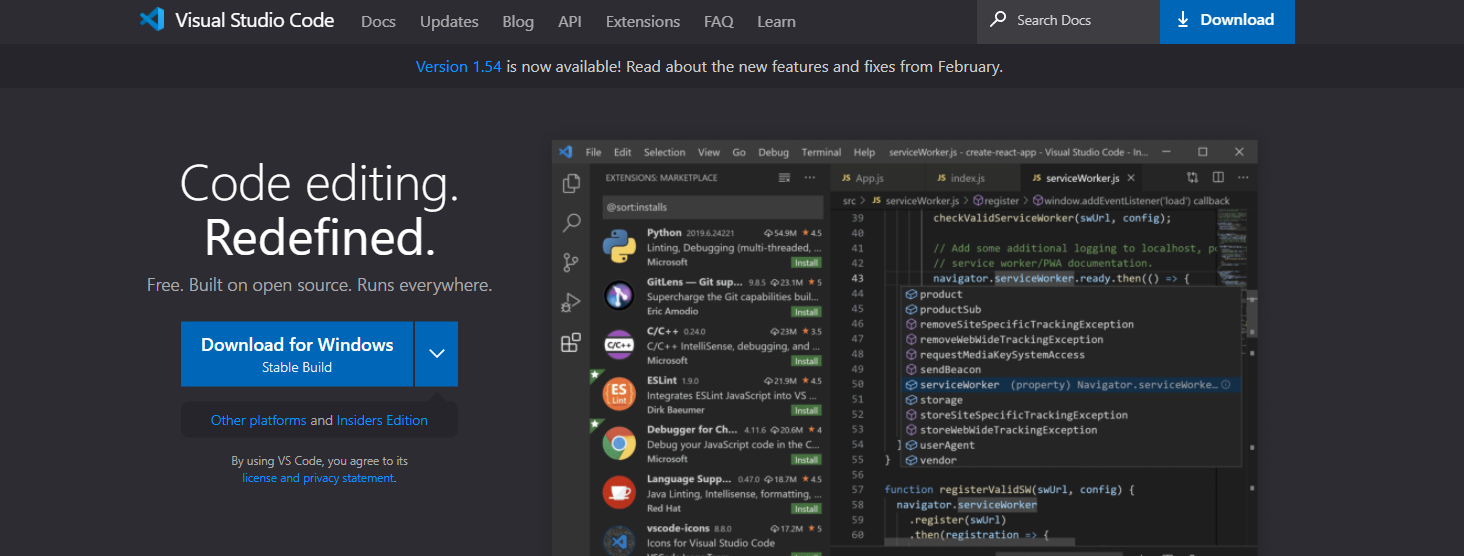The height and width of the screenshot is (556, 1464).
Task: Open the Insiders Edition link
Action: click(382, 420)
